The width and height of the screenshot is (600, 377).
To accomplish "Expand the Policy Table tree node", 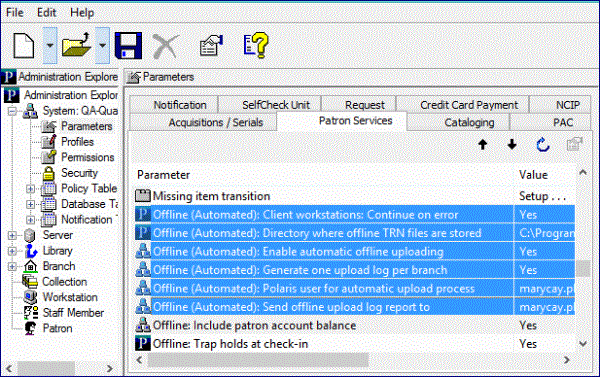I will point(30,189).
